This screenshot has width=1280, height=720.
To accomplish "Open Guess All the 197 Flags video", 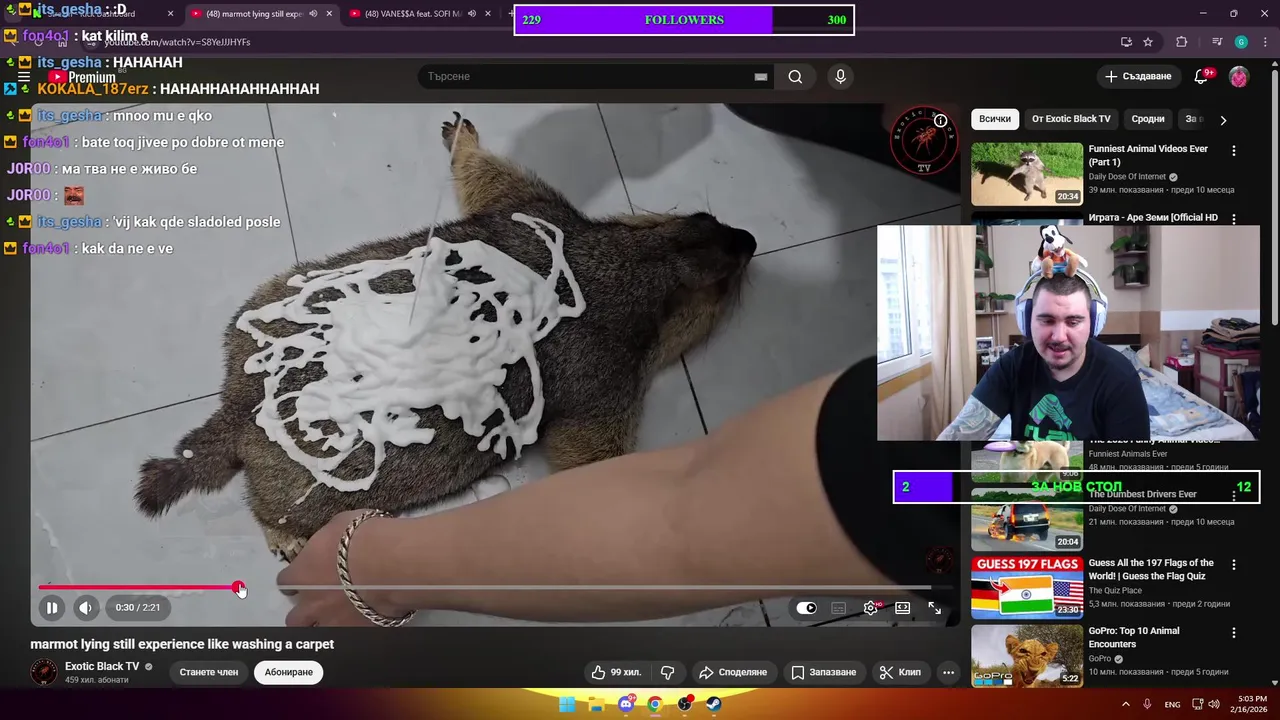I will [x=1027, y=587].
